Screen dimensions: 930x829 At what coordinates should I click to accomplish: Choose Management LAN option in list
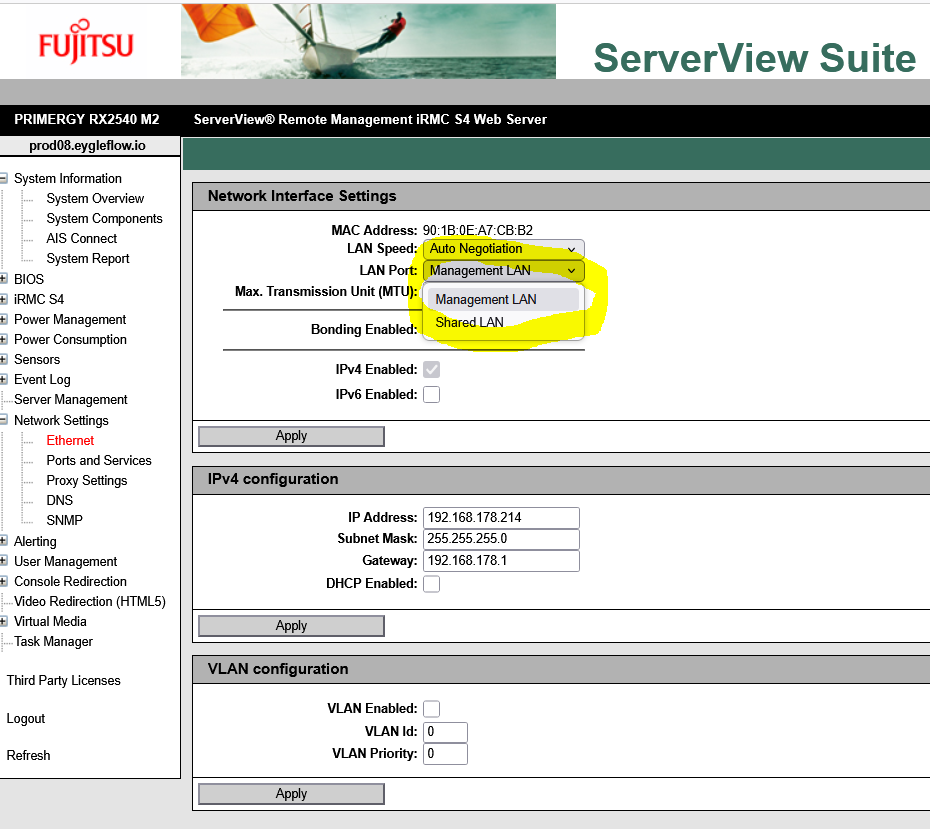[503, 299]
